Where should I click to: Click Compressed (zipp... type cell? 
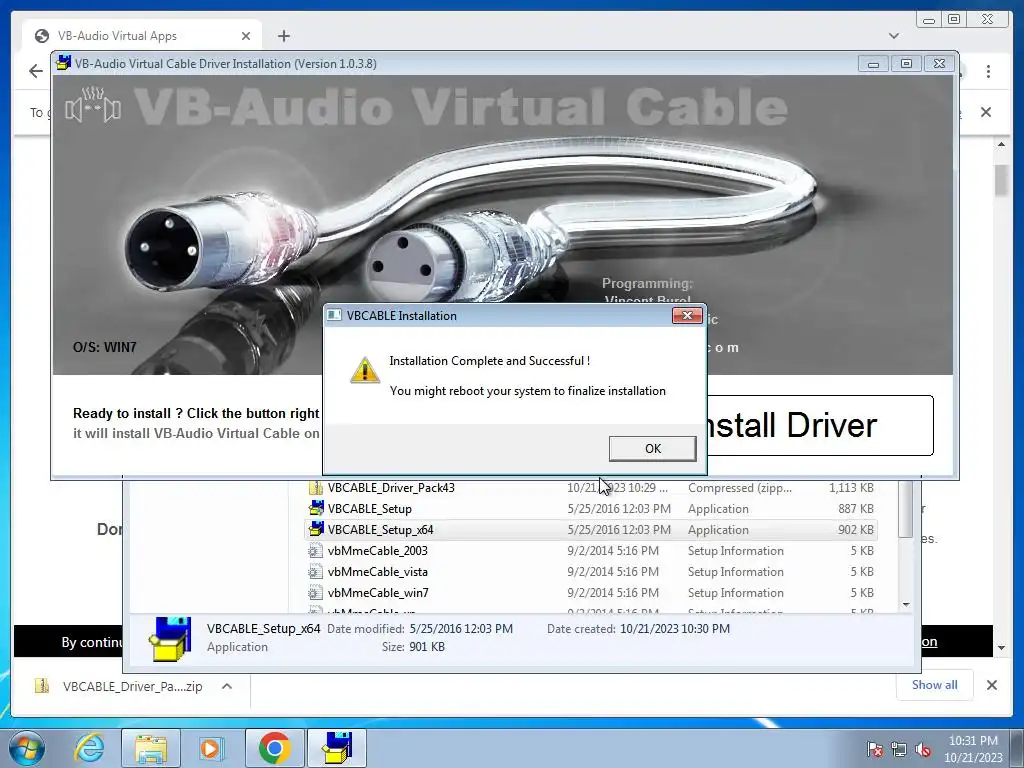739,488
